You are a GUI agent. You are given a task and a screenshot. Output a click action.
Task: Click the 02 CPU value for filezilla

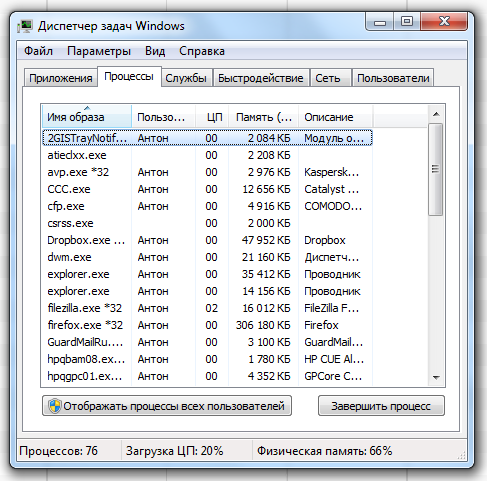(211, 308)
